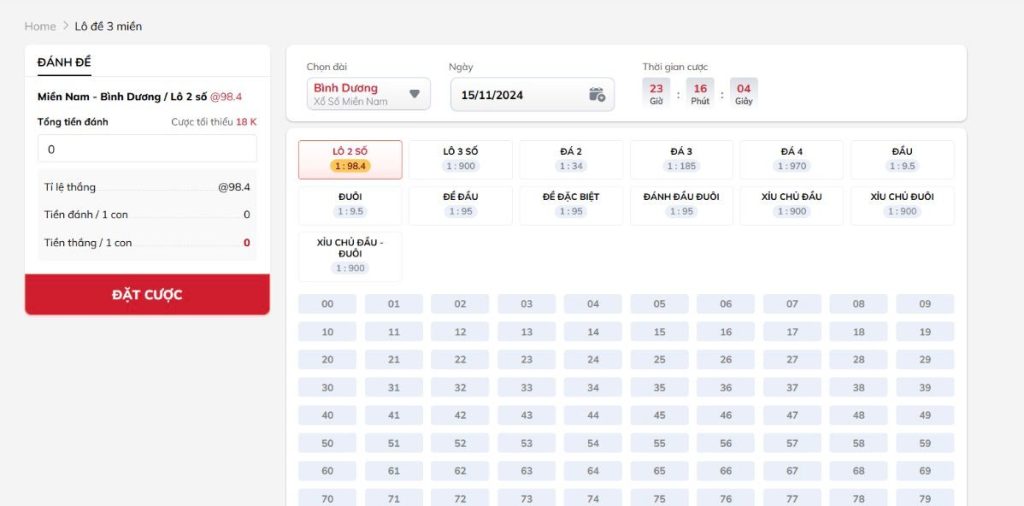Pick the ĐUÔI bet option

(x=350, y=205)
